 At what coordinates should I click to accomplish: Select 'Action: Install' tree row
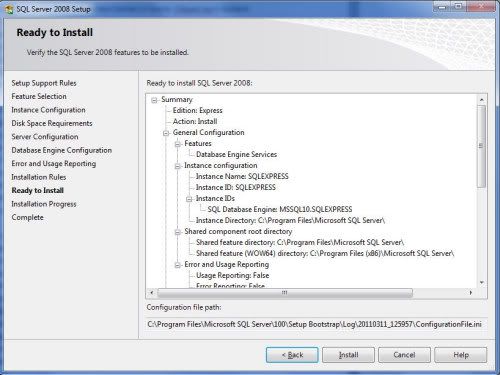(x=195, y=121)
